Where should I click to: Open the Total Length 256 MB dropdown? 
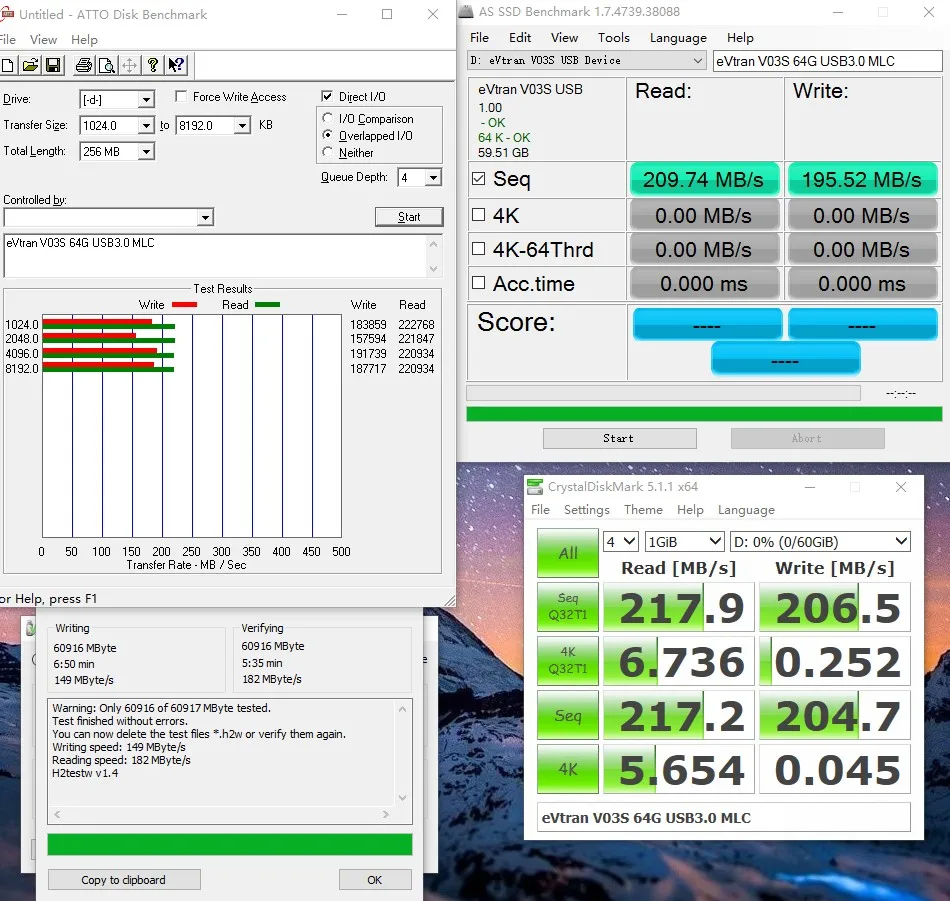tap(146, 151)
